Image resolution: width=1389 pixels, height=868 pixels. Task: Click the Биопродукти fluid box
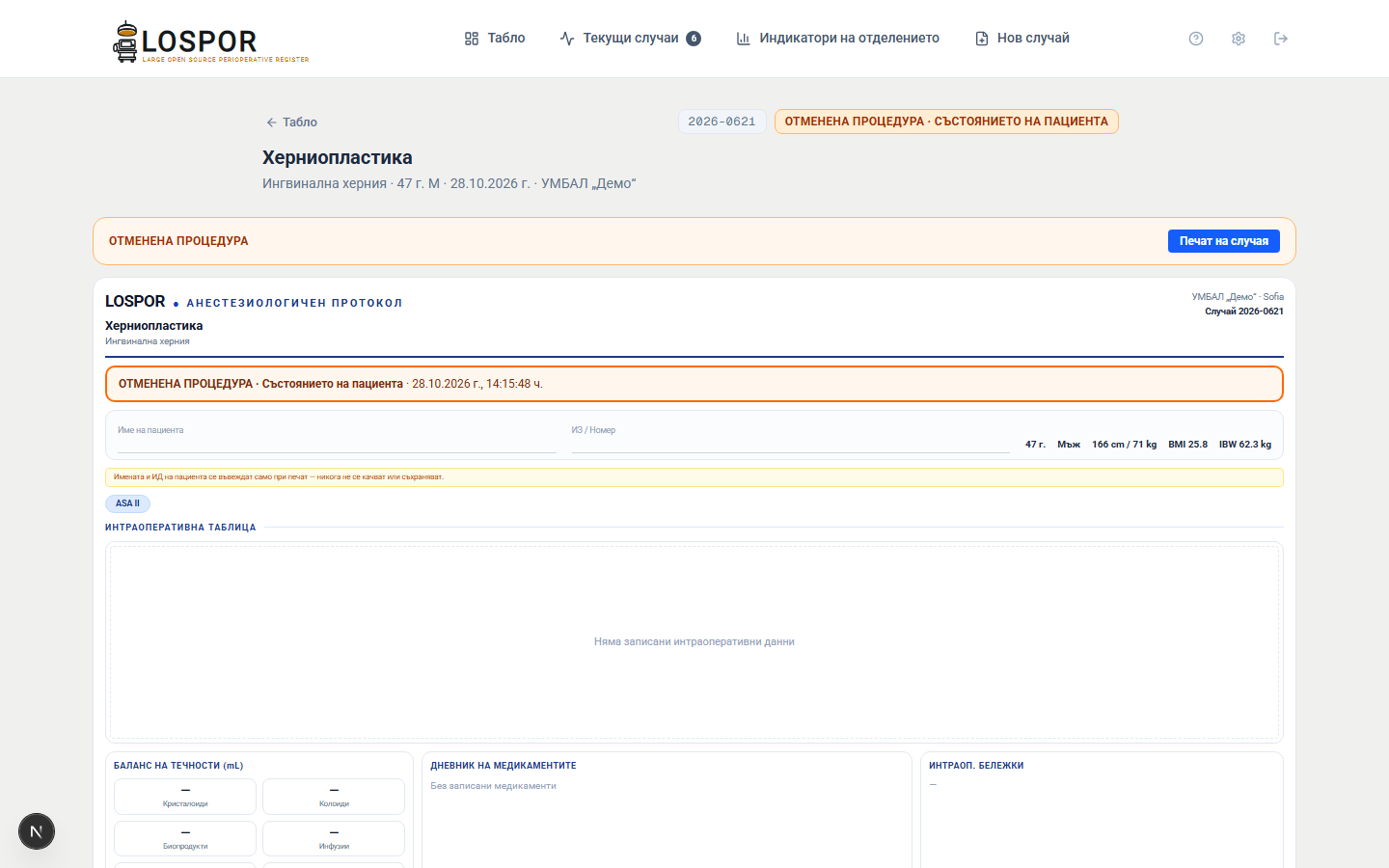pos(185,838)
